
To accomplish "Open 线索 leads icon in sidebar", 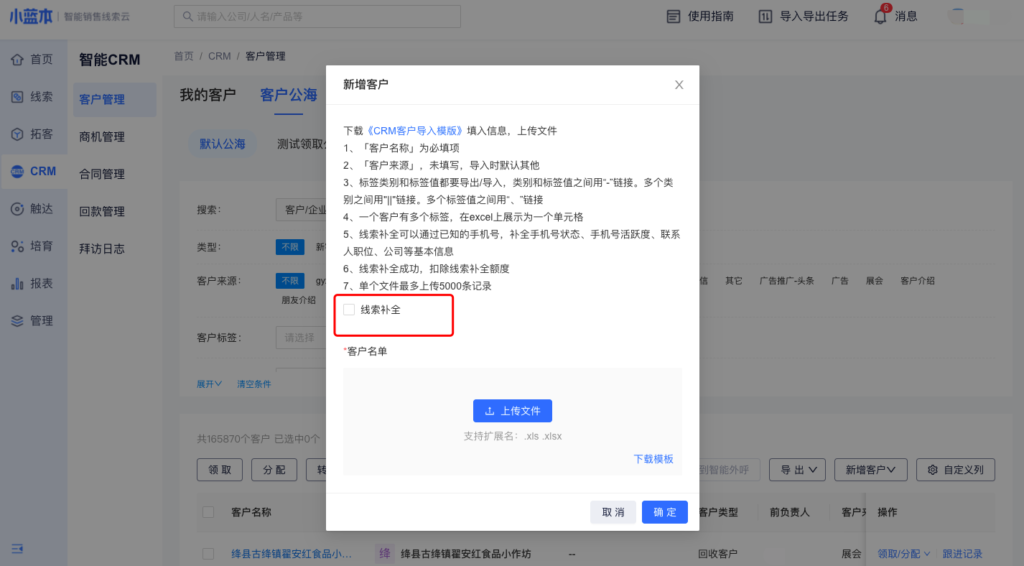I will tap(17, 97).
